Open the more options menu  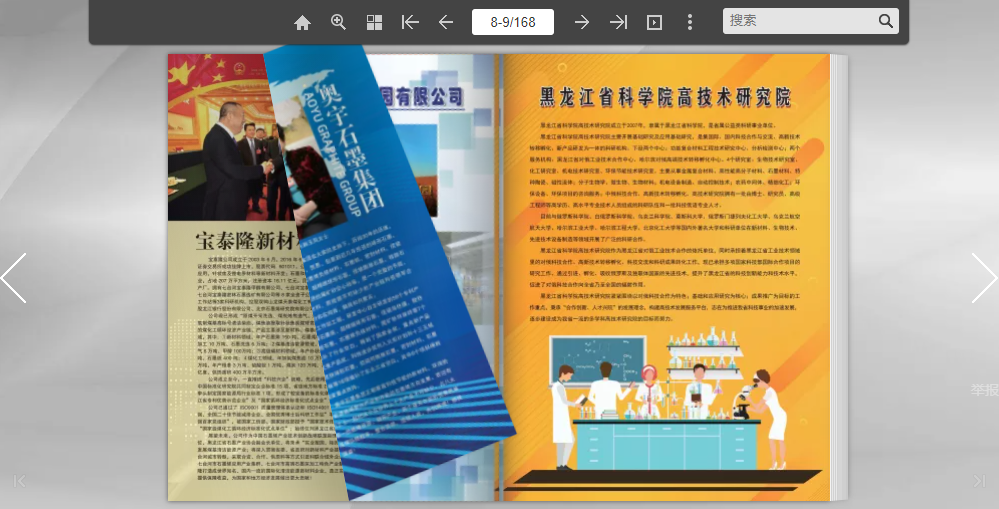click(x=689, y=22)
